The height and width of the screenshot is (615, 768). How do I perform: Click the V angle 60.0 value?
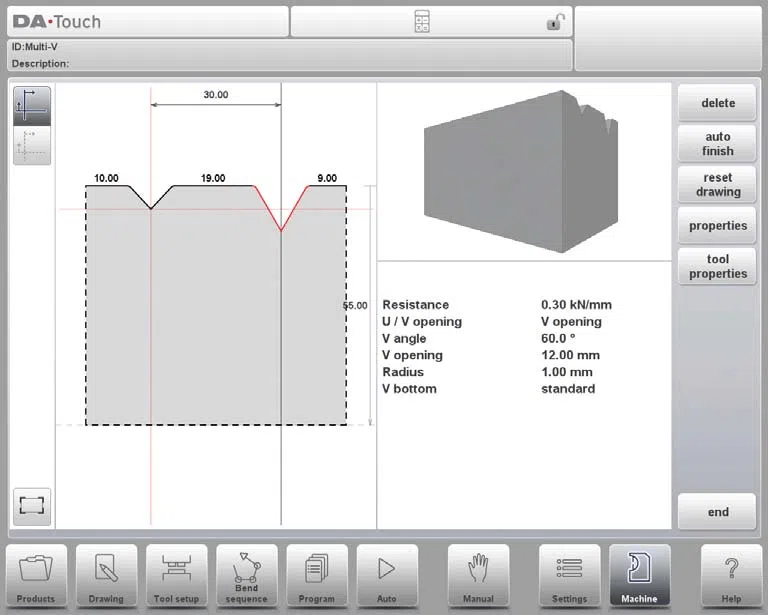557,338
